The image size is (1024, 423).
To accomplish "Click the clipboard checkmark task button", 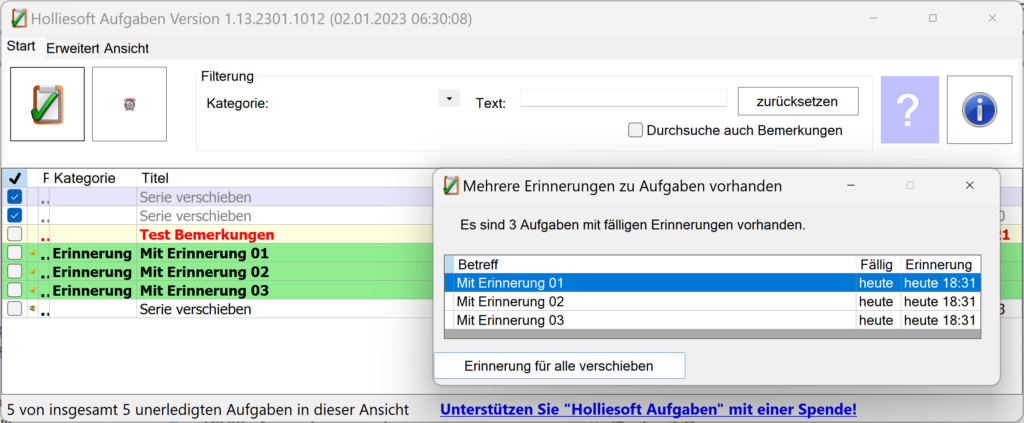I will (x=47, y=104).
